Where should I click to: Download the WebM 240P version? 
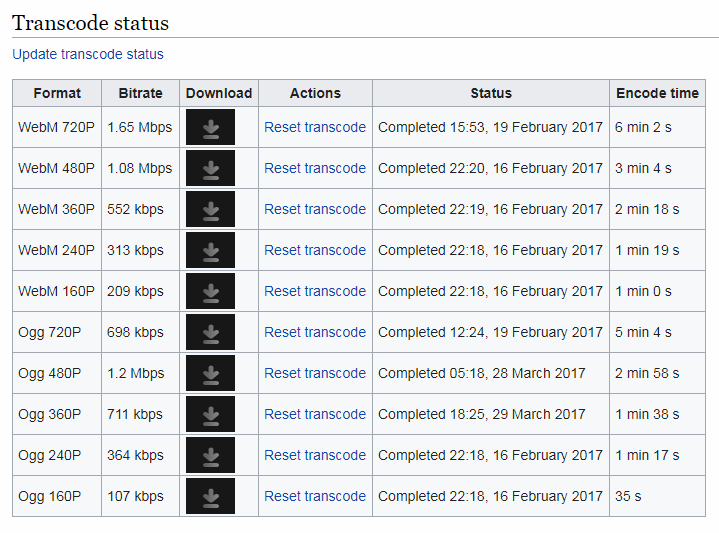pos(210,250)
